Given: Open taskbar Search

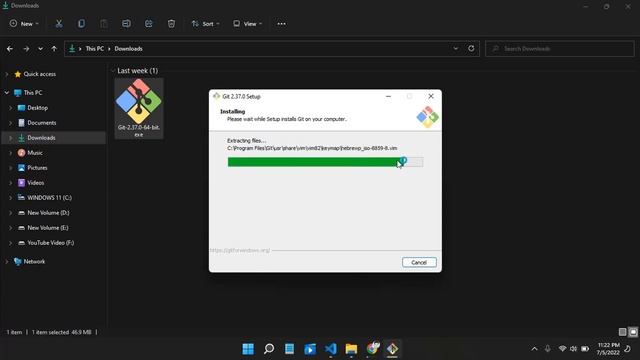Looking at the screenshot, I should pyautogui.click(x=269, y=349).
